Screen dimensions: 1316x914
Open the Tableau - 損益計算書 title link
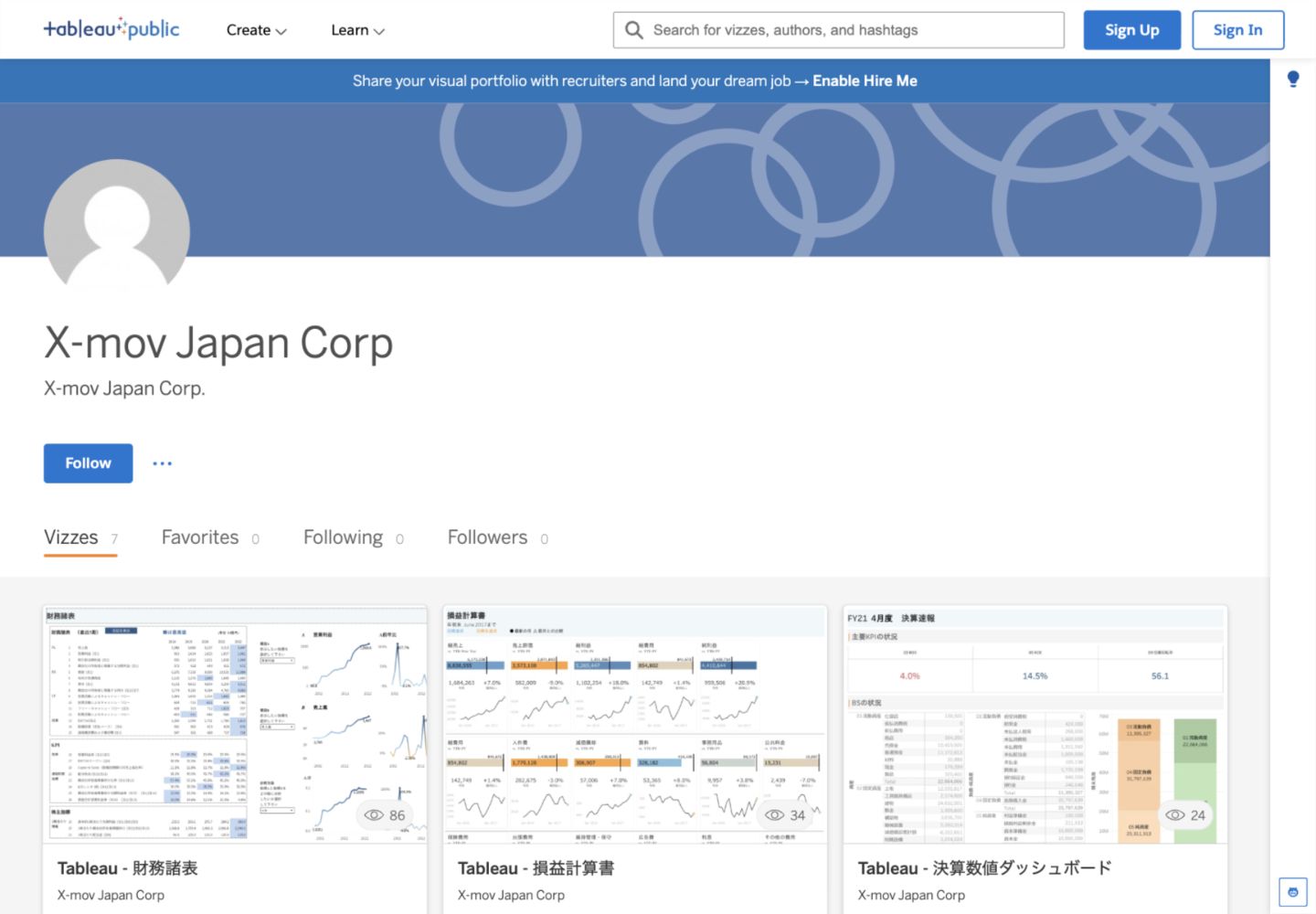[536, 868]
